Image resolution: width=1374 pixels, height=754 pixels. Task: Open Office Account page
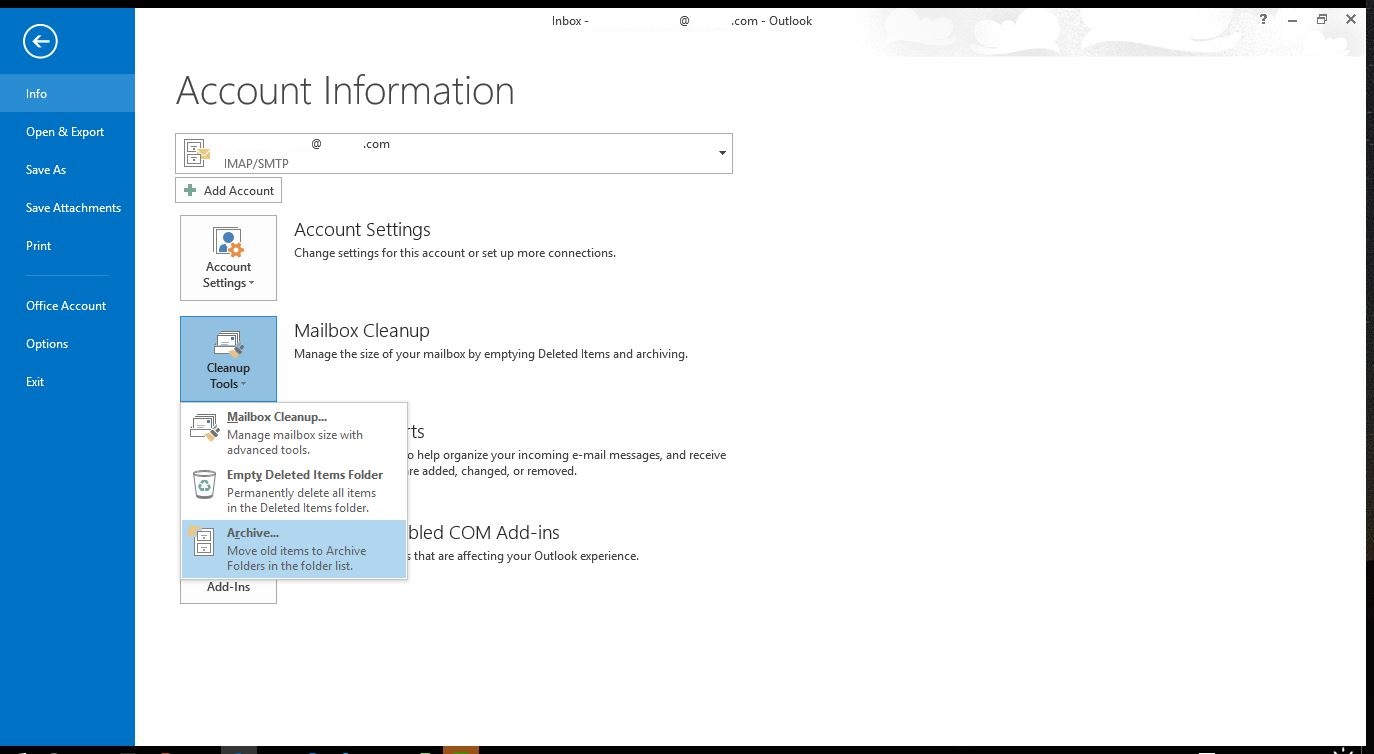[x=67, y=305]
